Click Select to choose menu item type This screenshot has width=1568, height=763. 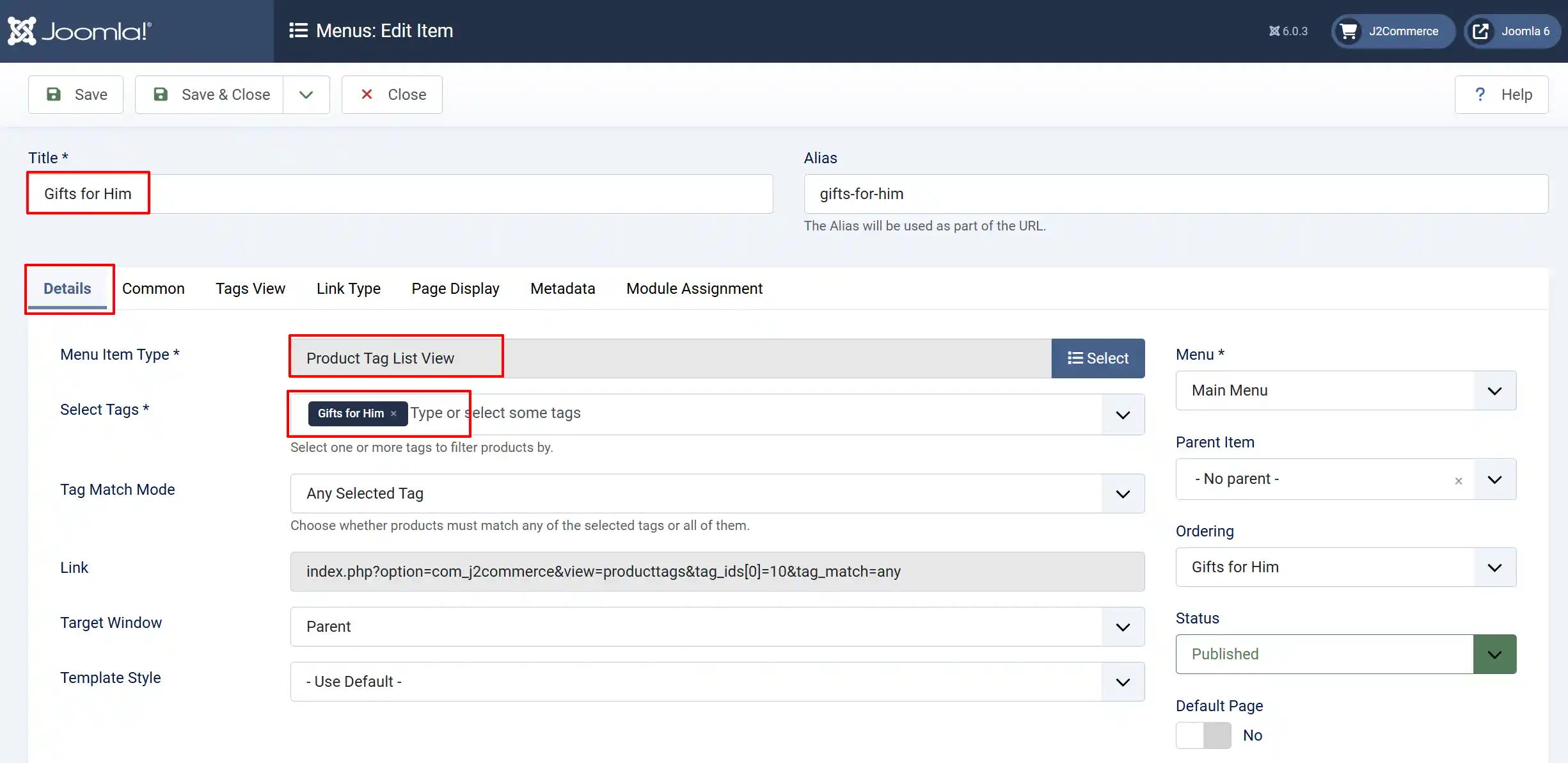(1098, 358)
